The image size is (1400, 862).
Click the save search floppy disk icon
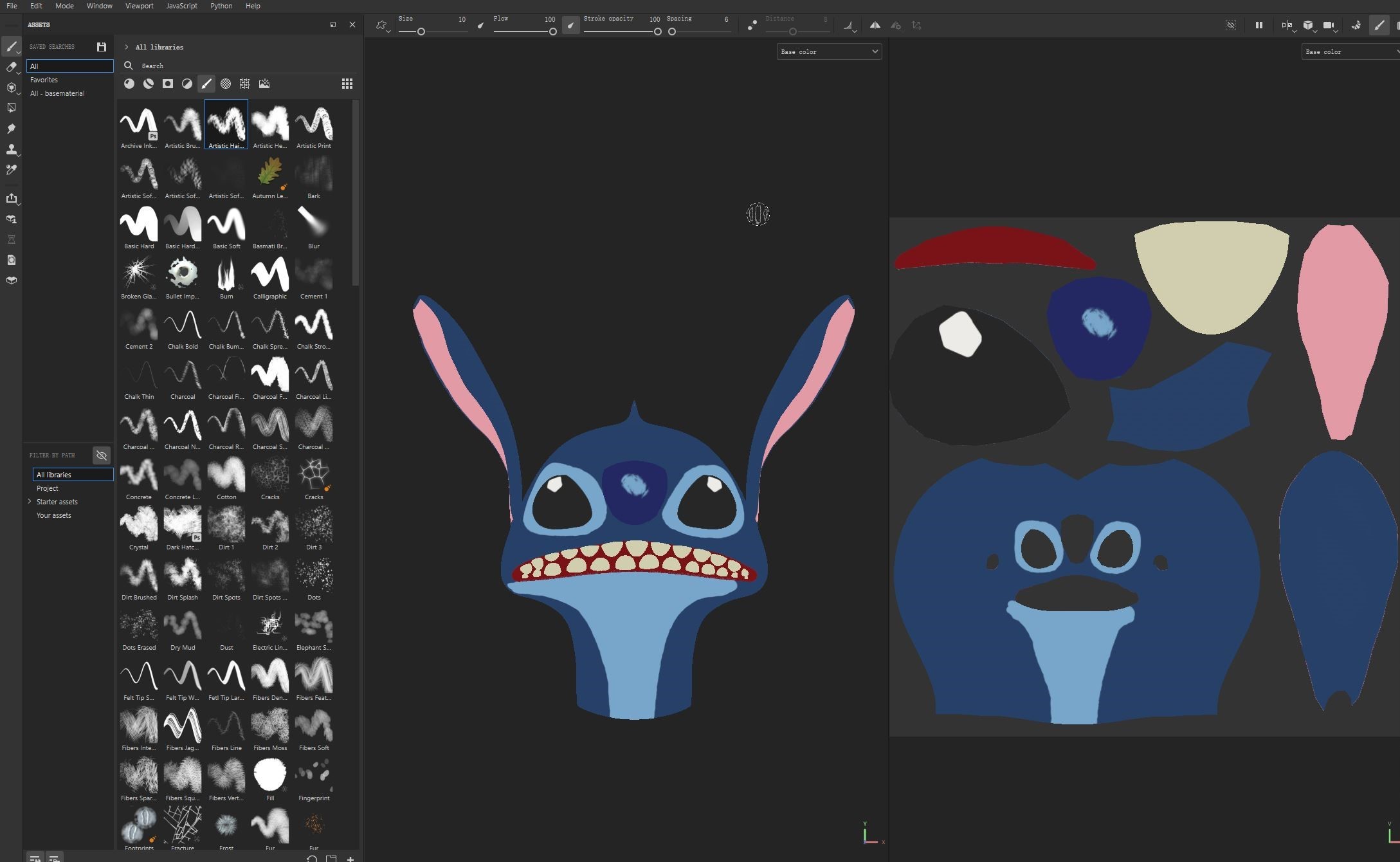(x=101, y=47)
